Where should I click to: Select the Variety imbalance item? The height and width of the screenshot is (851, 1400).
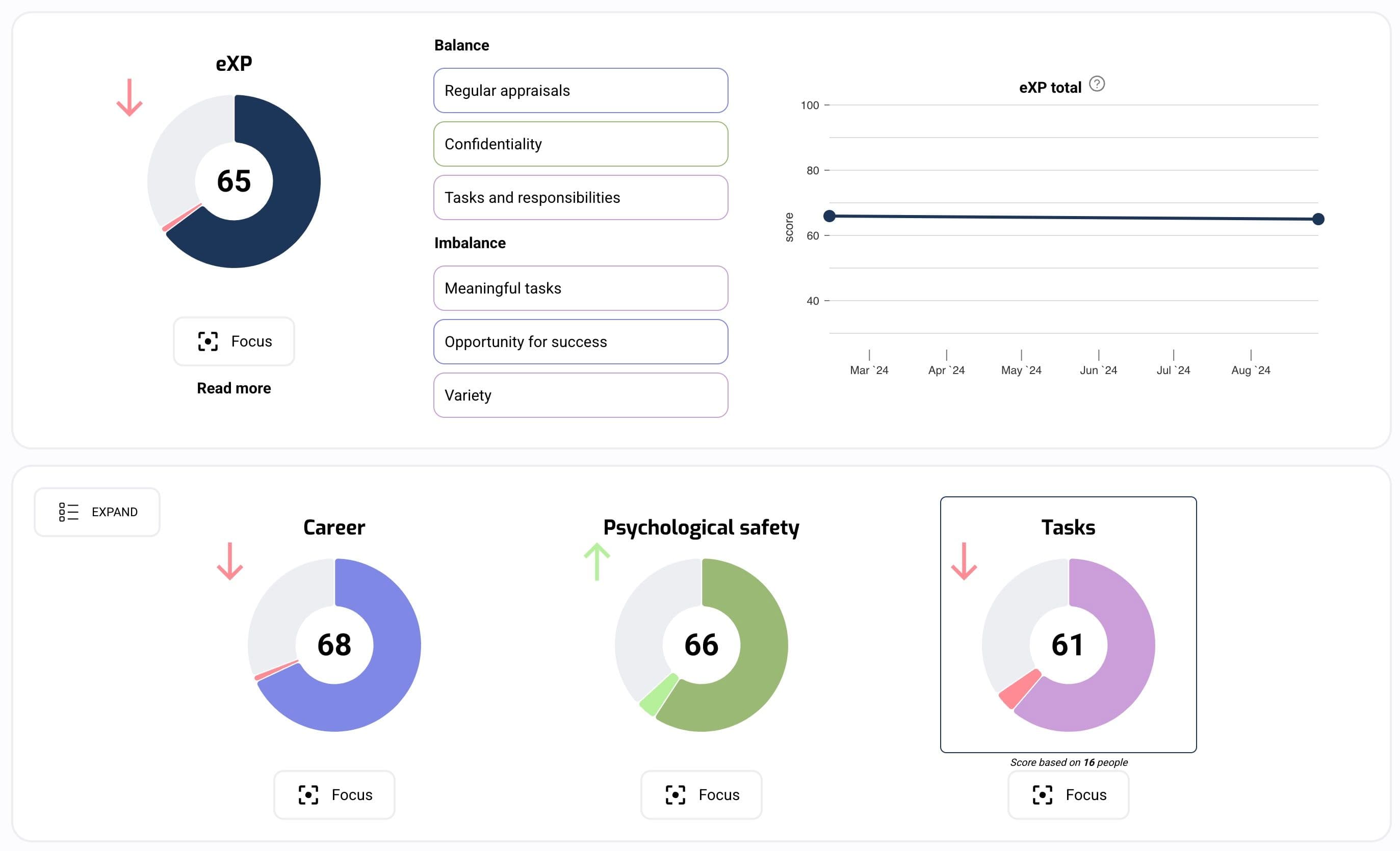click(x=581, y=395)
